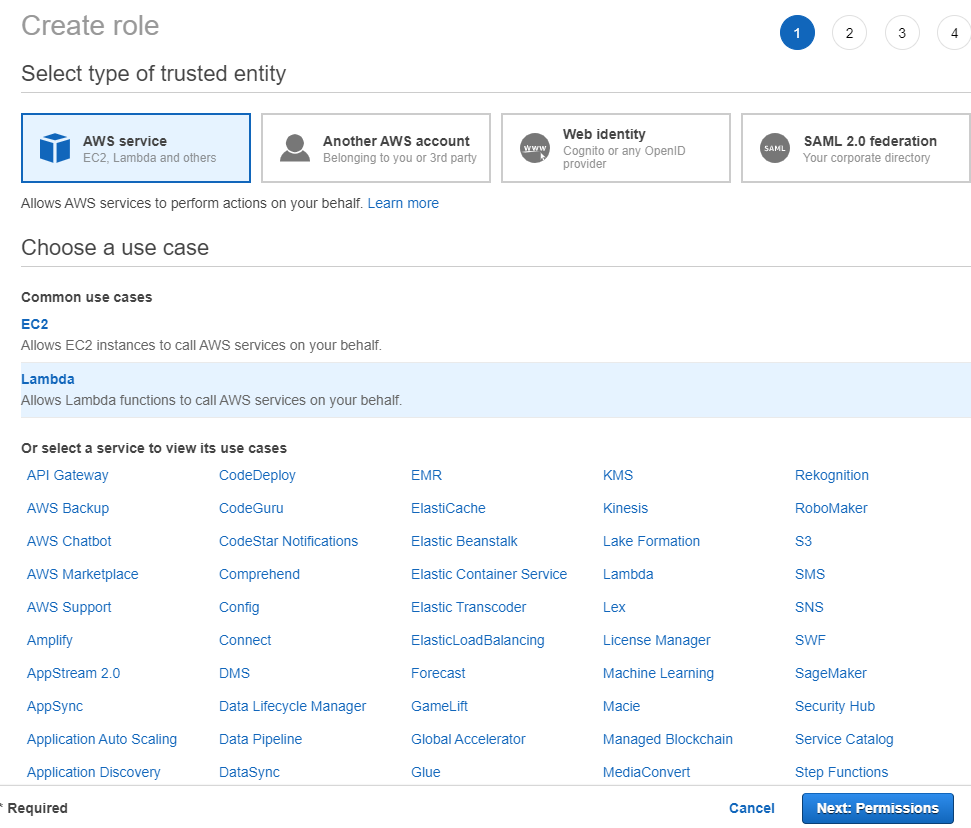This screenshot has width=971, height=828.
Task: Go to wizard step 2 circle
Action: 850,33
